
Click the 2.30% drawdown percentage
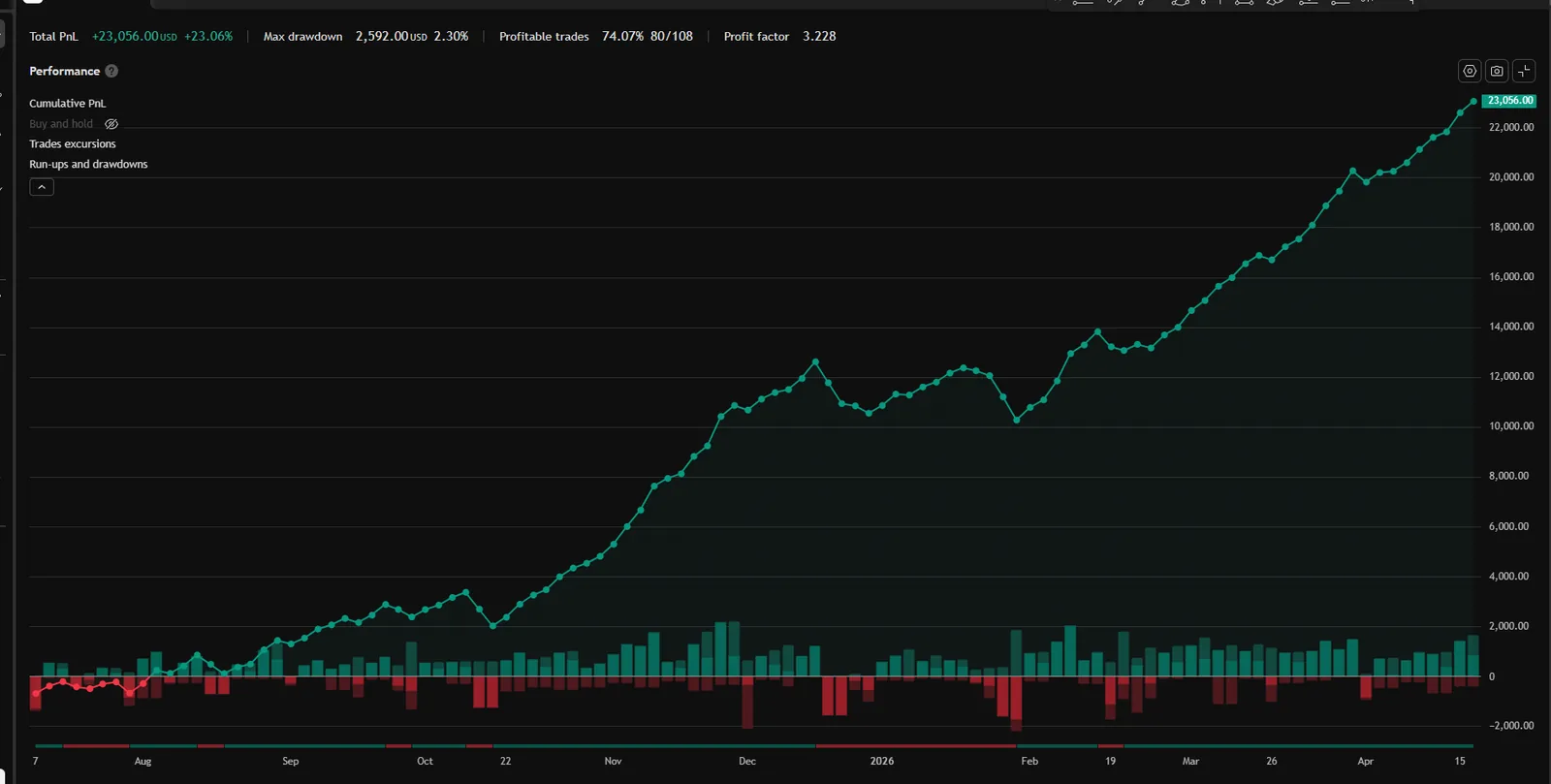pos(451,37)
